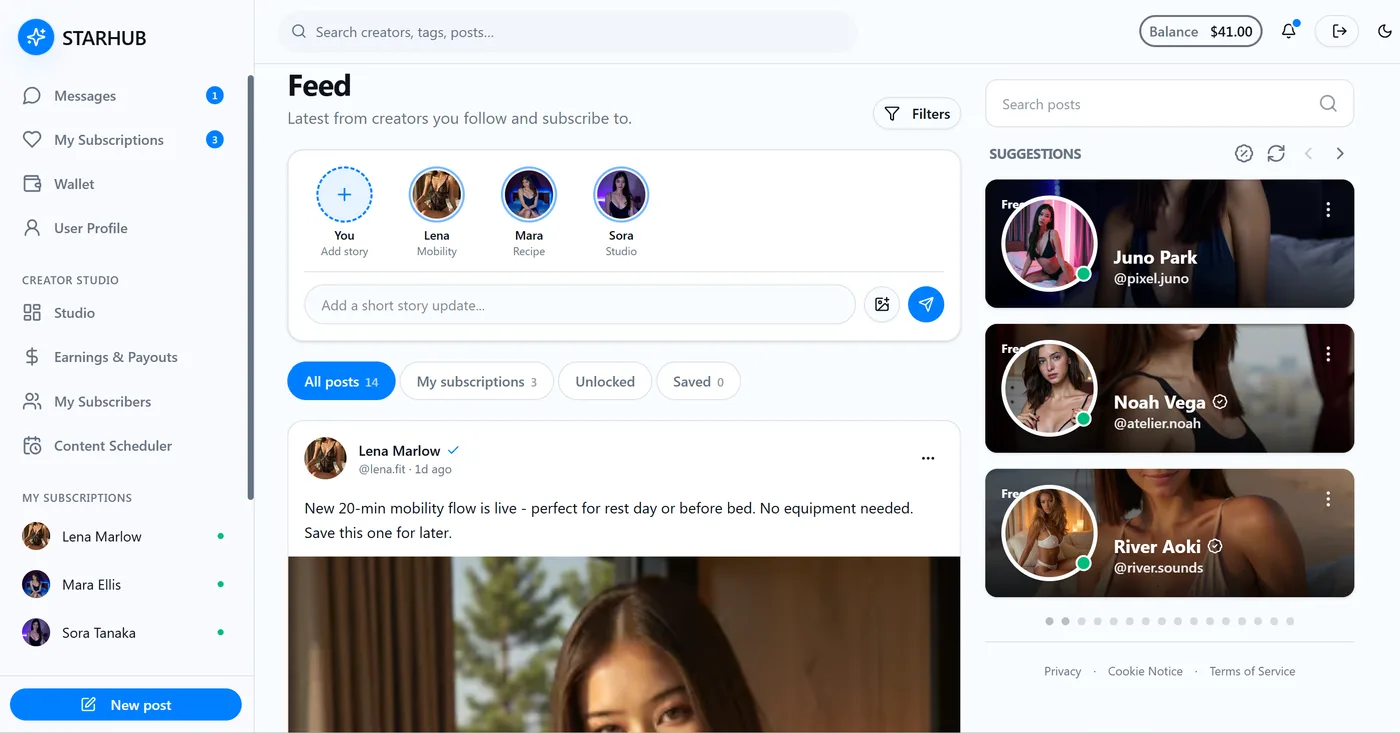
Task: Click the search posts magnifier icon
Action: 1328,104
